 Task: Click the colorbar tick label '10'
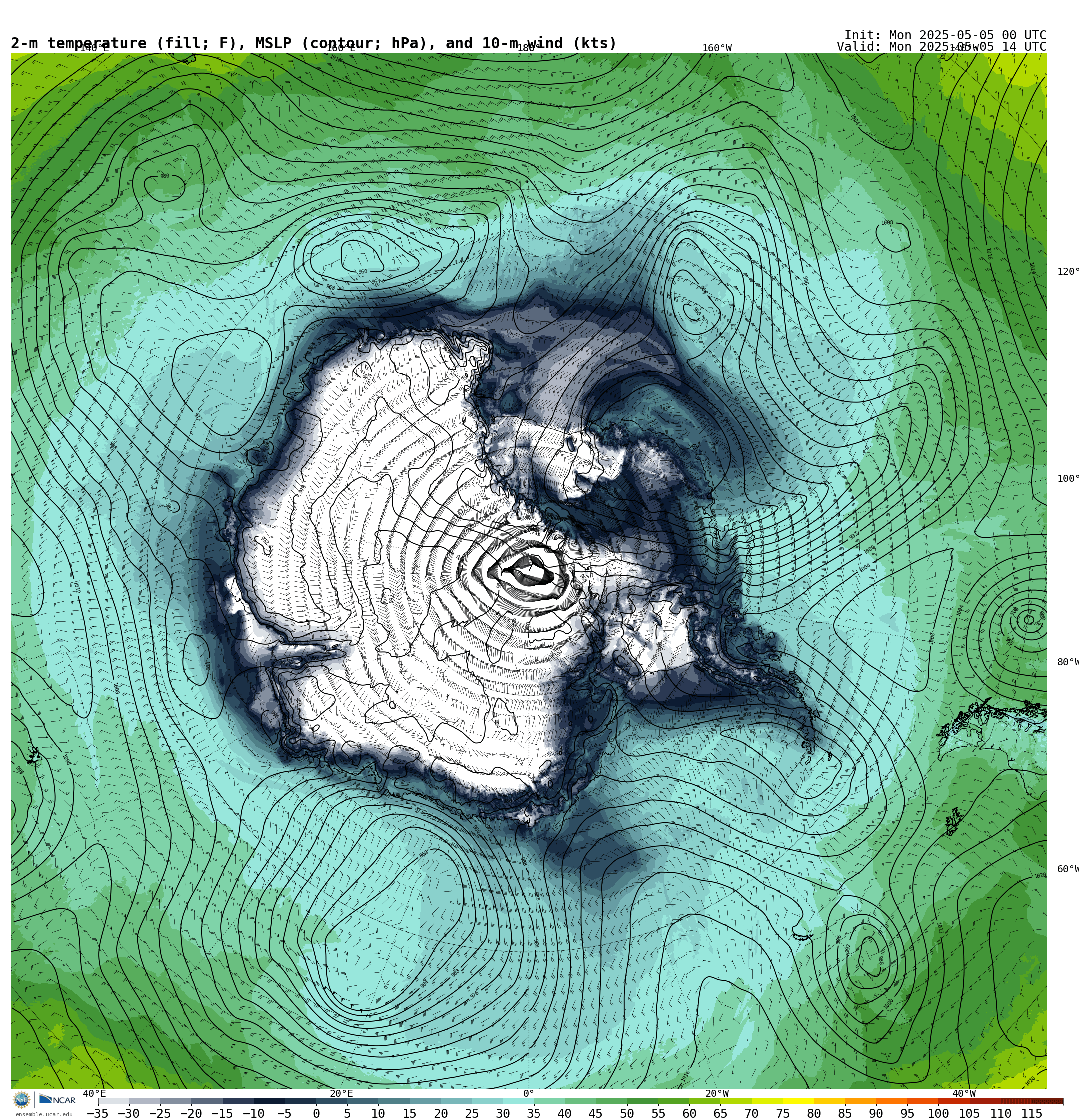tap(378, 1113)
